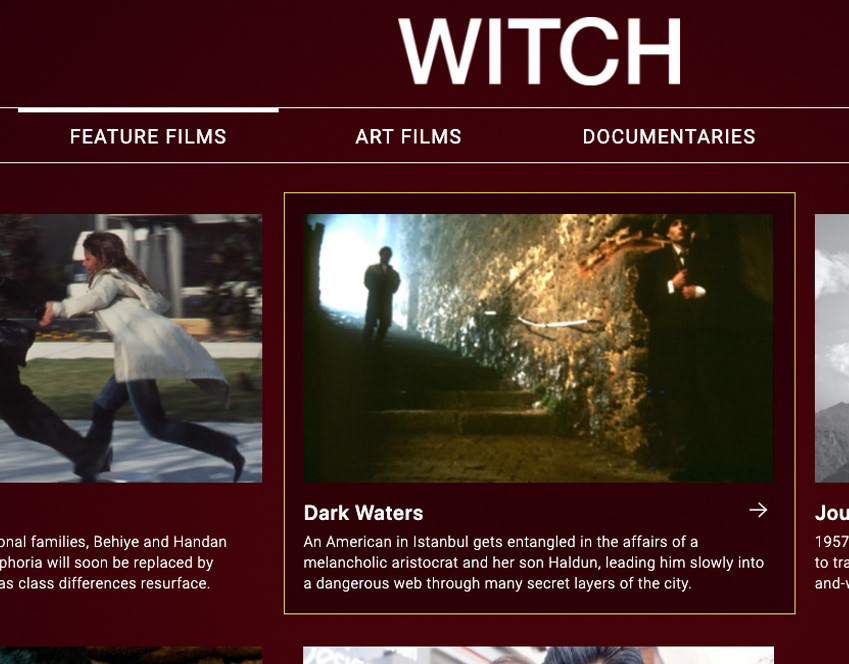This screenshot has height=664, width=849.
Task: Open the partially visible bottom-center film thumbnail
Action: click(538, 655)
